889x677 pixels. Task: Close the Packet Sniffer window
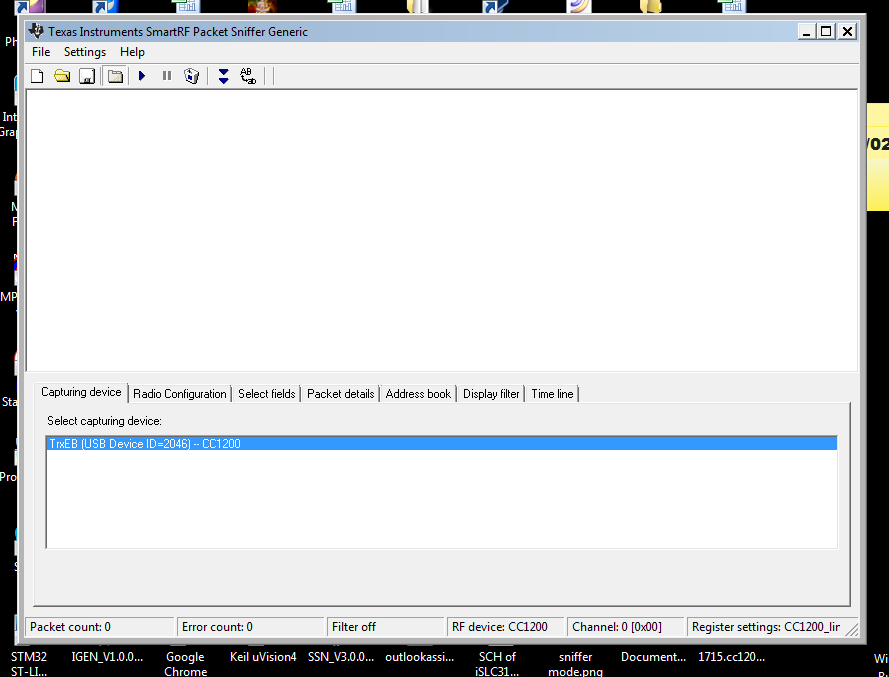(x=847, y=32)
